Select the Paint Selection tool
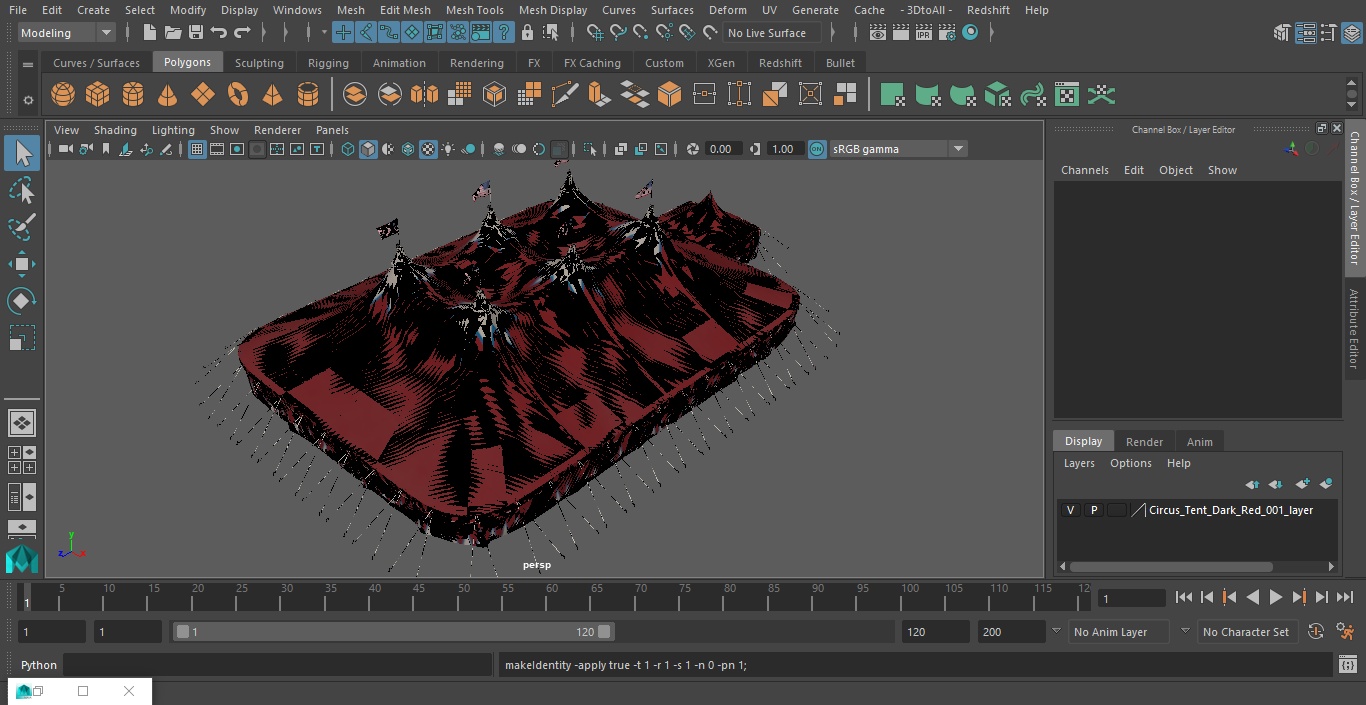The height and width of the screenshot is (705, 1366). coord(22,227)
